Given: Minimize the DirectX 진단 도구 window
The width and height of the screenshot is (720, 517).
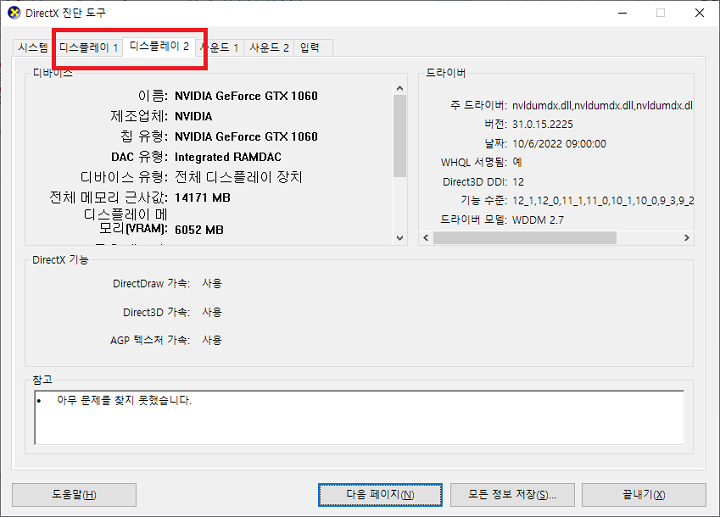Looking at the screenshot, I should point(623,13).
